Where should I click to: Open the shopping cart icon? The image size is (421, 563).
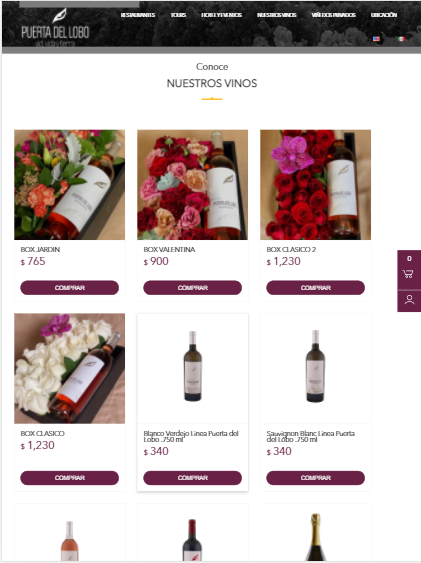coord(408,274)
